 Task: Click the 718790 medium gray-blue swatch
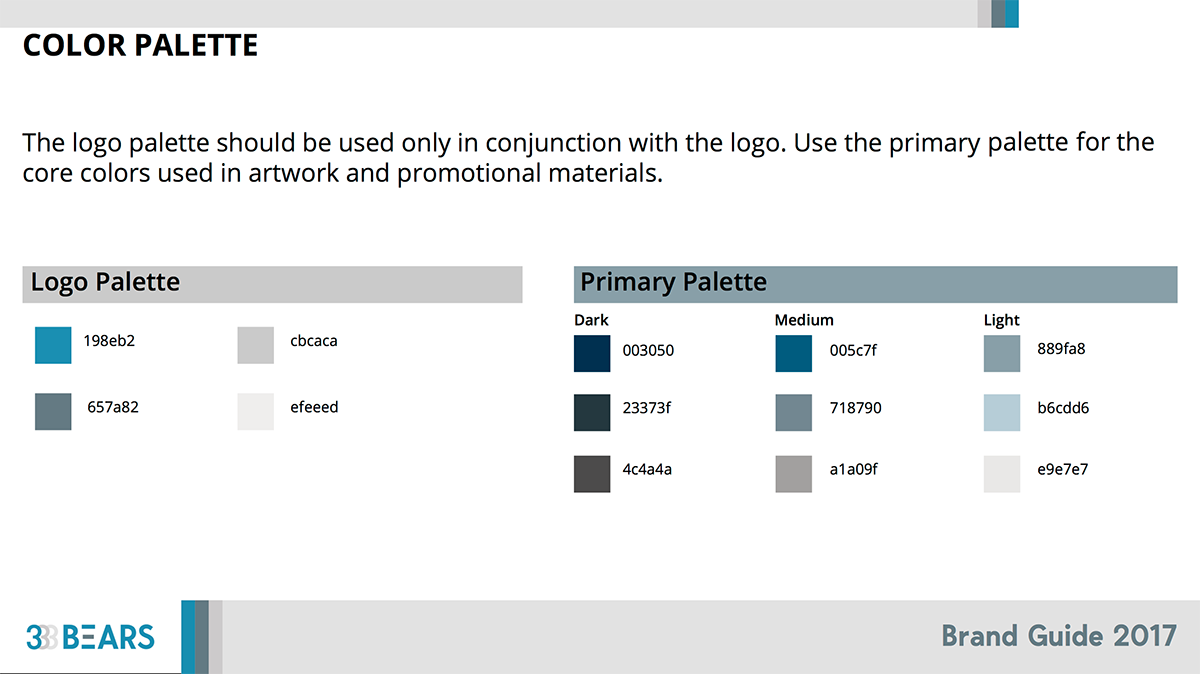tap(794, 413)
